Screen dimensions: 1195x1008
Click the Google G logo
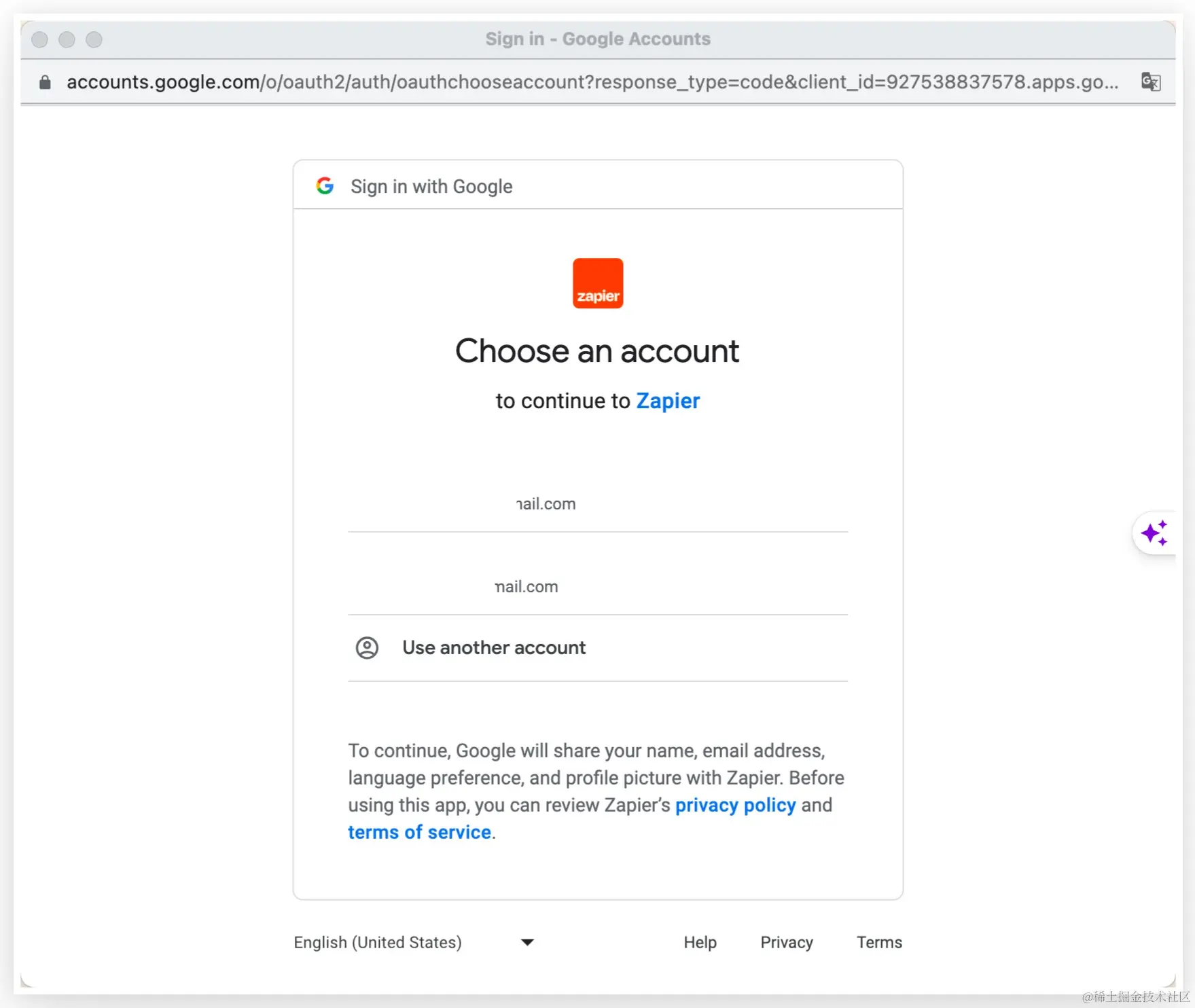pos(325,185)
